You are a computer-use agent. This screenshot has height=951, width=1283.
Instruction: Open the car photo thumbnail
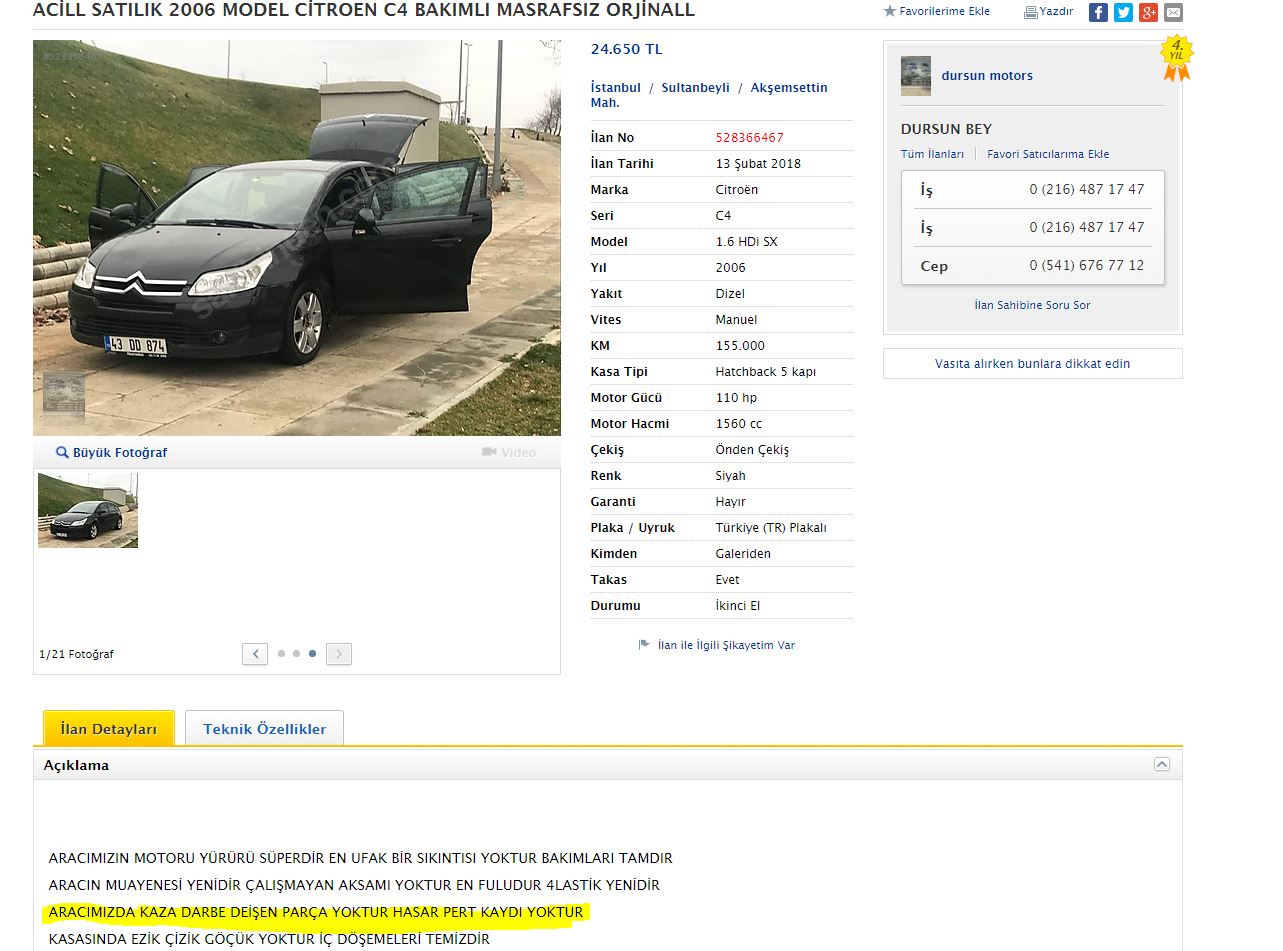(x=88, y=510)
